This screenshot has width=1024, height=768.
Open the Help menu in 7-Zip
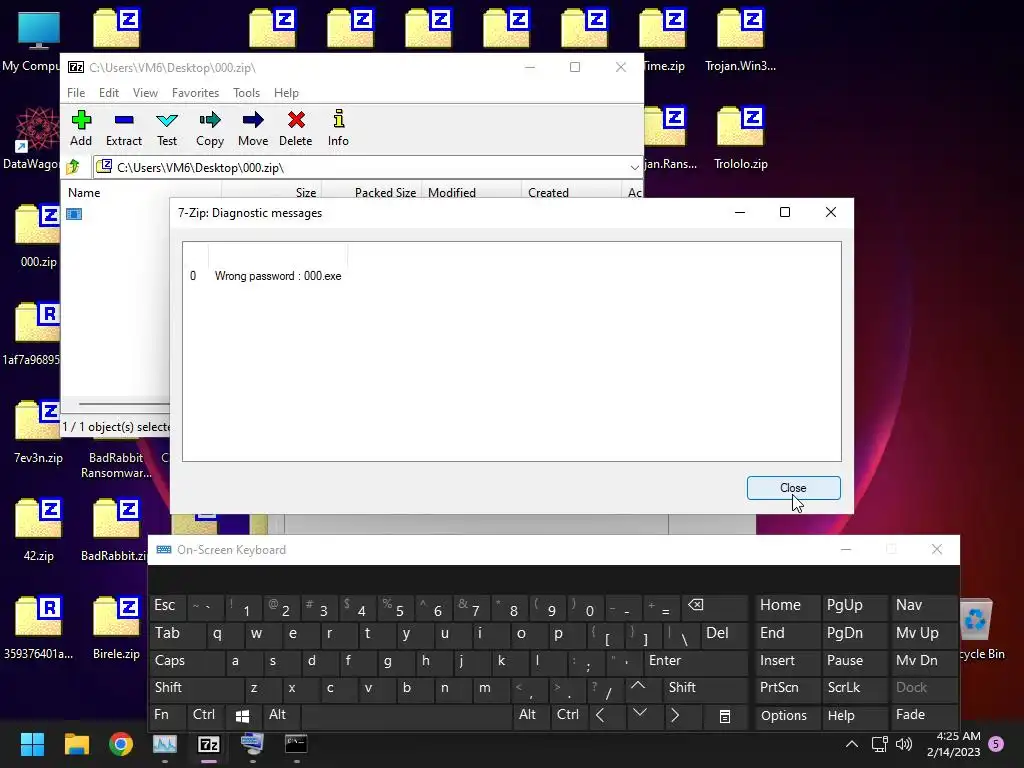286,93
